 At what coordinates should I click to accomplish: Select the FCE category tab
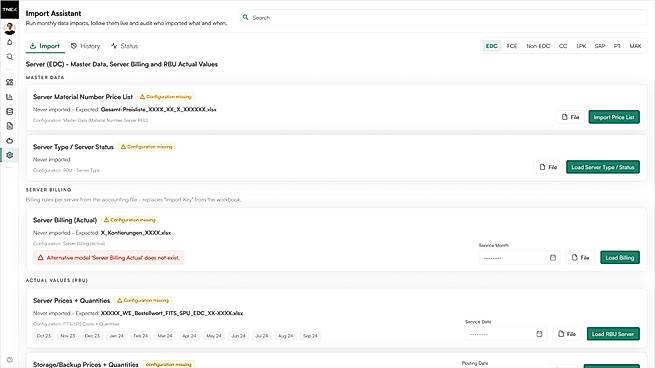512,46
